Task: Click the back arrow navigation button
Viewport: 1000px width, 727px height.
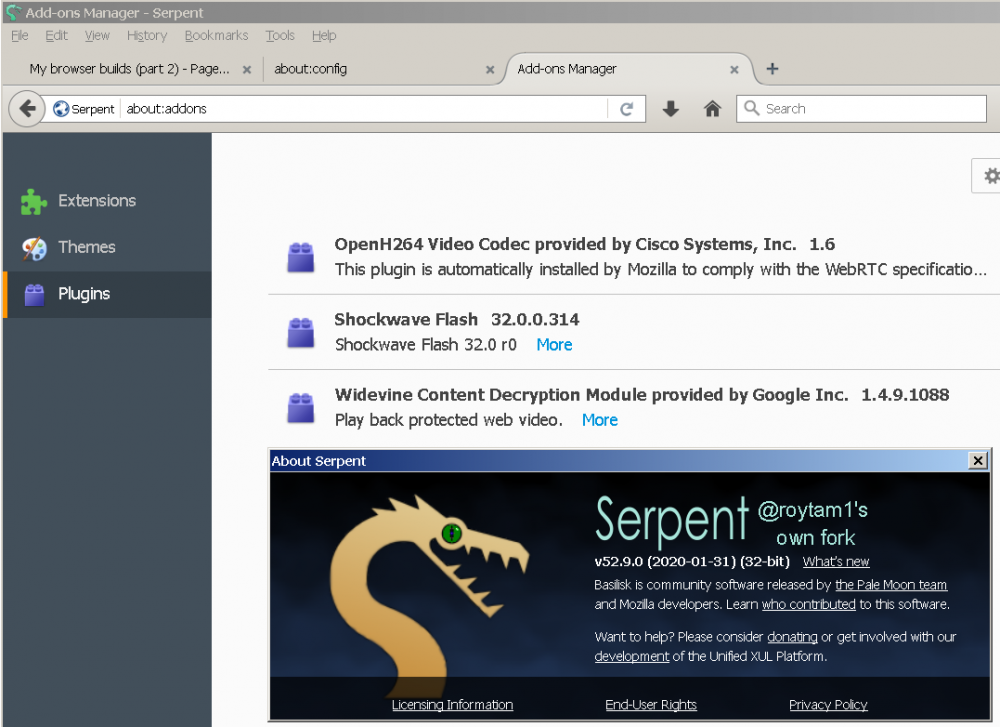Action: [x=27, y=109]
